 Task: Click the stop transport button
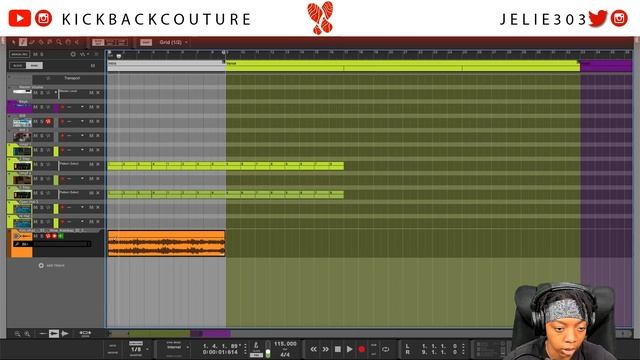click(x=338, y=349)
